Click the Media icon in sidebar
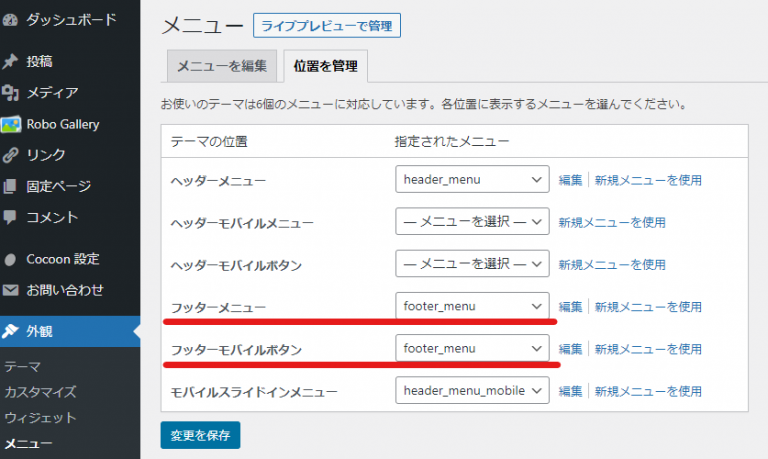The width and height of the screenshot is (768, 459). [10, 93]
